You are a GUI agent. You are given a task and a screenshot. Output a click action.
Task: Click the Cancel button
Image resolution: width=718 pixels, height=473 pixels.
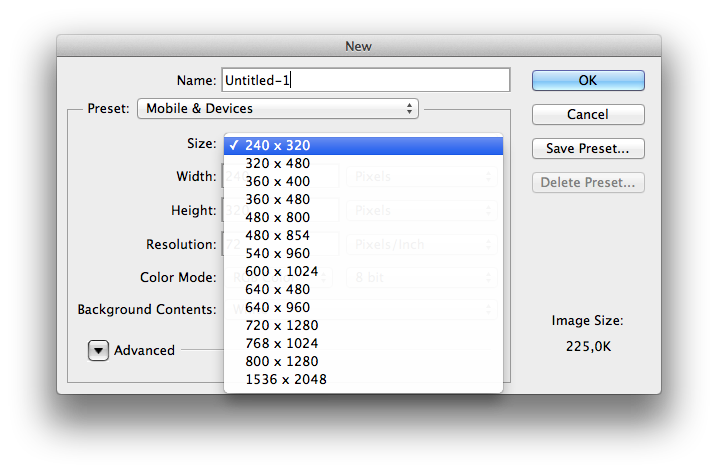coord(588,114)
